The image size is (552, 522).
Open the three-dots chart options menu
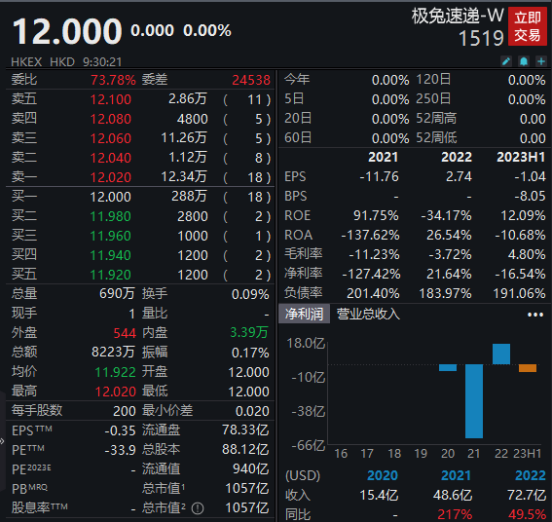(x=535, y=314)
